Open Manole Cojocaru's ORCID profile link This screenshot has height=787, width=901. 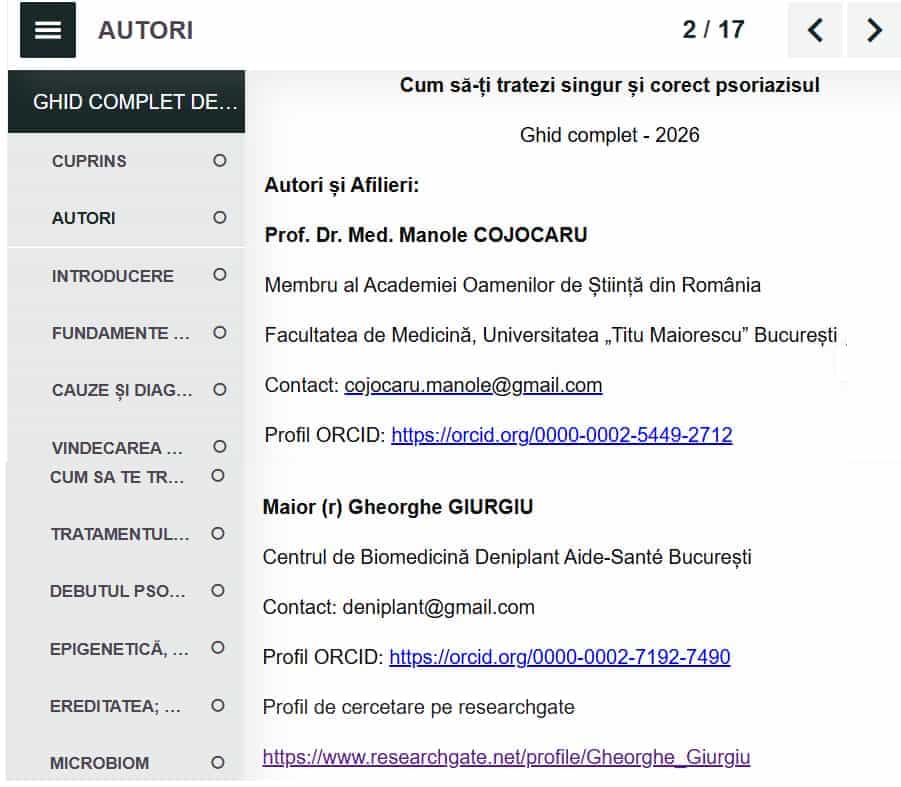coord(561,435)
